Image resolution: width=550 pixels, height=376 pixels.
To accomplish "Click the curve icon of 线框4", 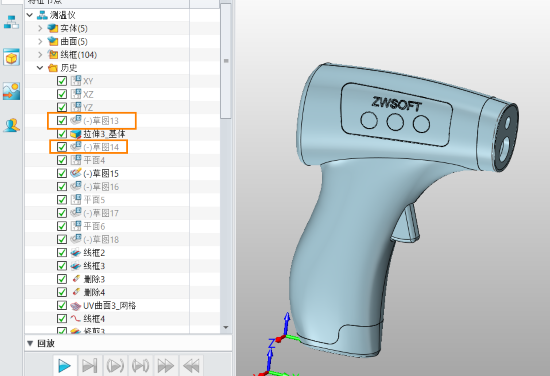I will (75, 318).
